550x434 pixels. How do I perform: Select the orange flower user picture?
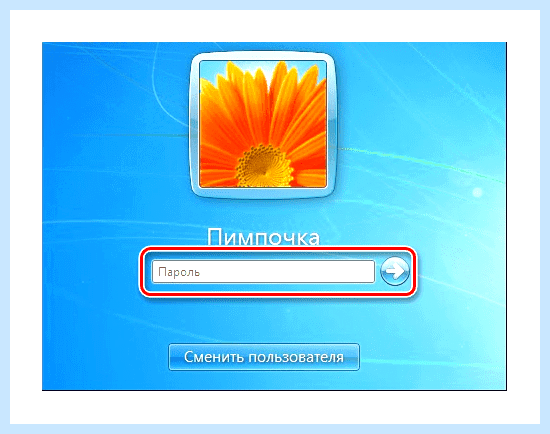tap(263, 124)
